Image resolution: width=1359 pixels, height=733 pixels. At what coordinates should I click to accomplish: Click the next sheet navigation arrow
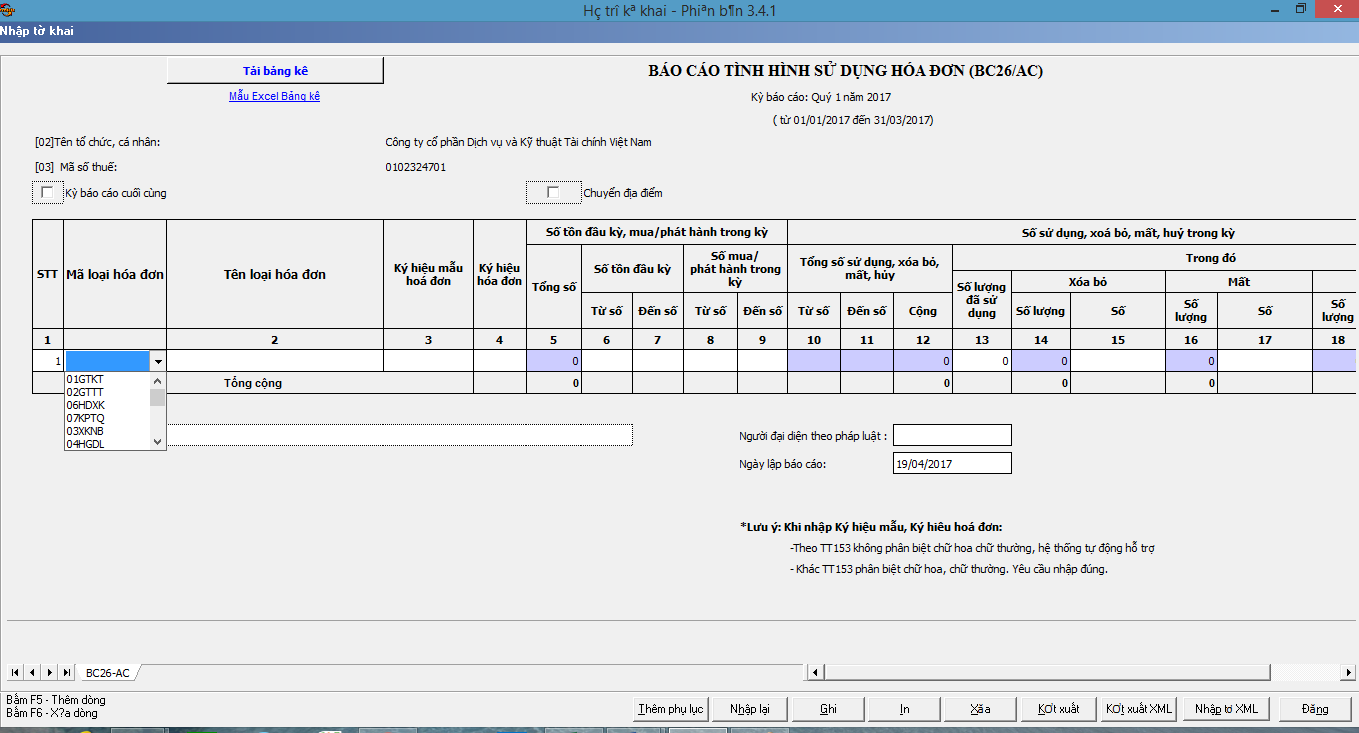point(50,672)
